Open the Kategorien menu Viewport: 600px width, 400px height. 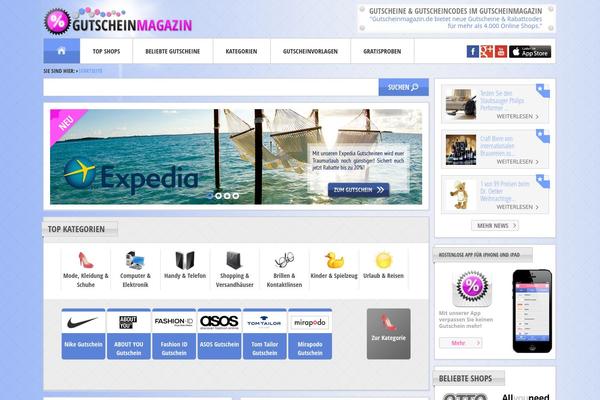[241, 51]
